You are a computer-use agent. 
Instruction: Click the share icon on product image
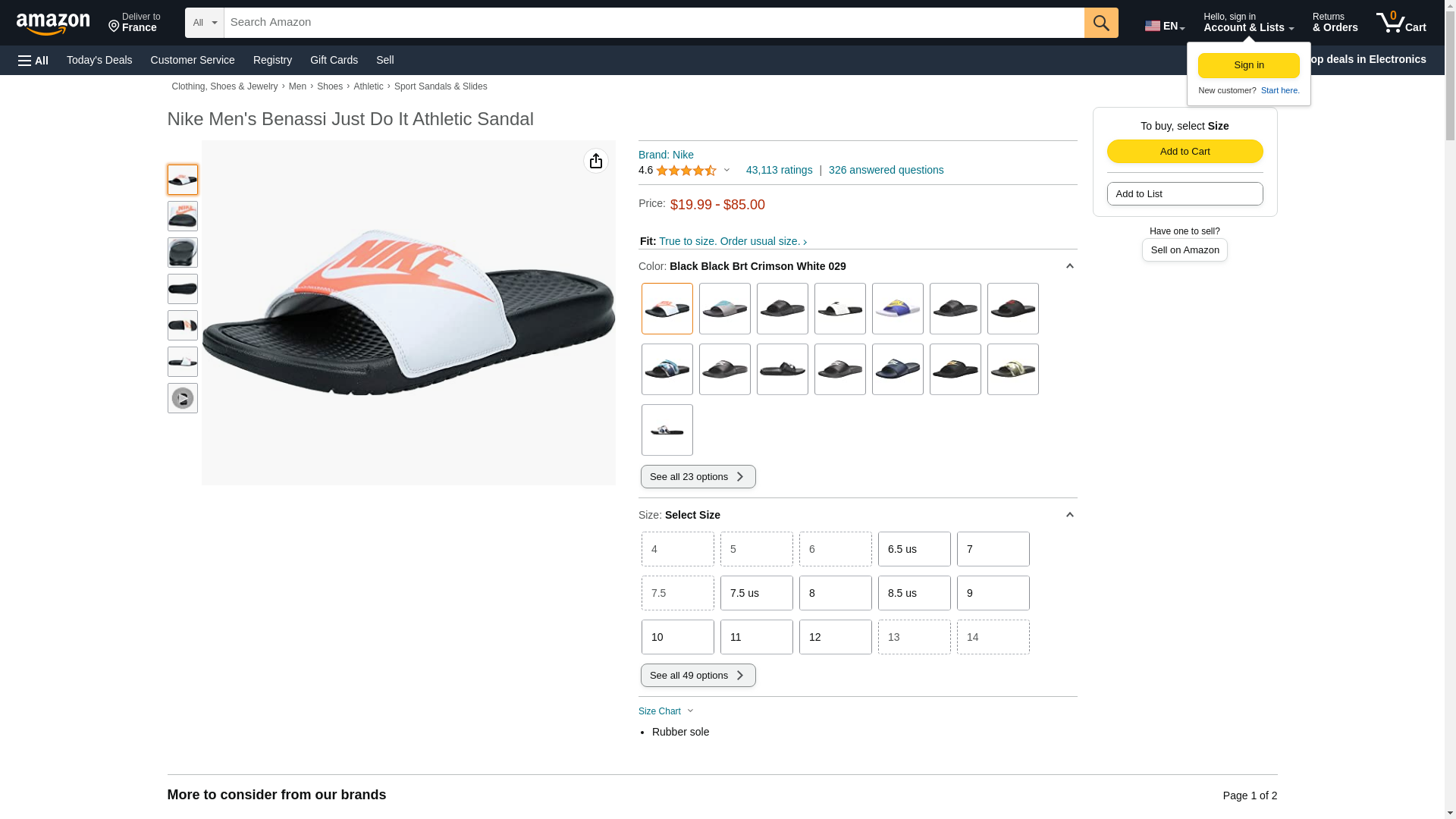596,161
